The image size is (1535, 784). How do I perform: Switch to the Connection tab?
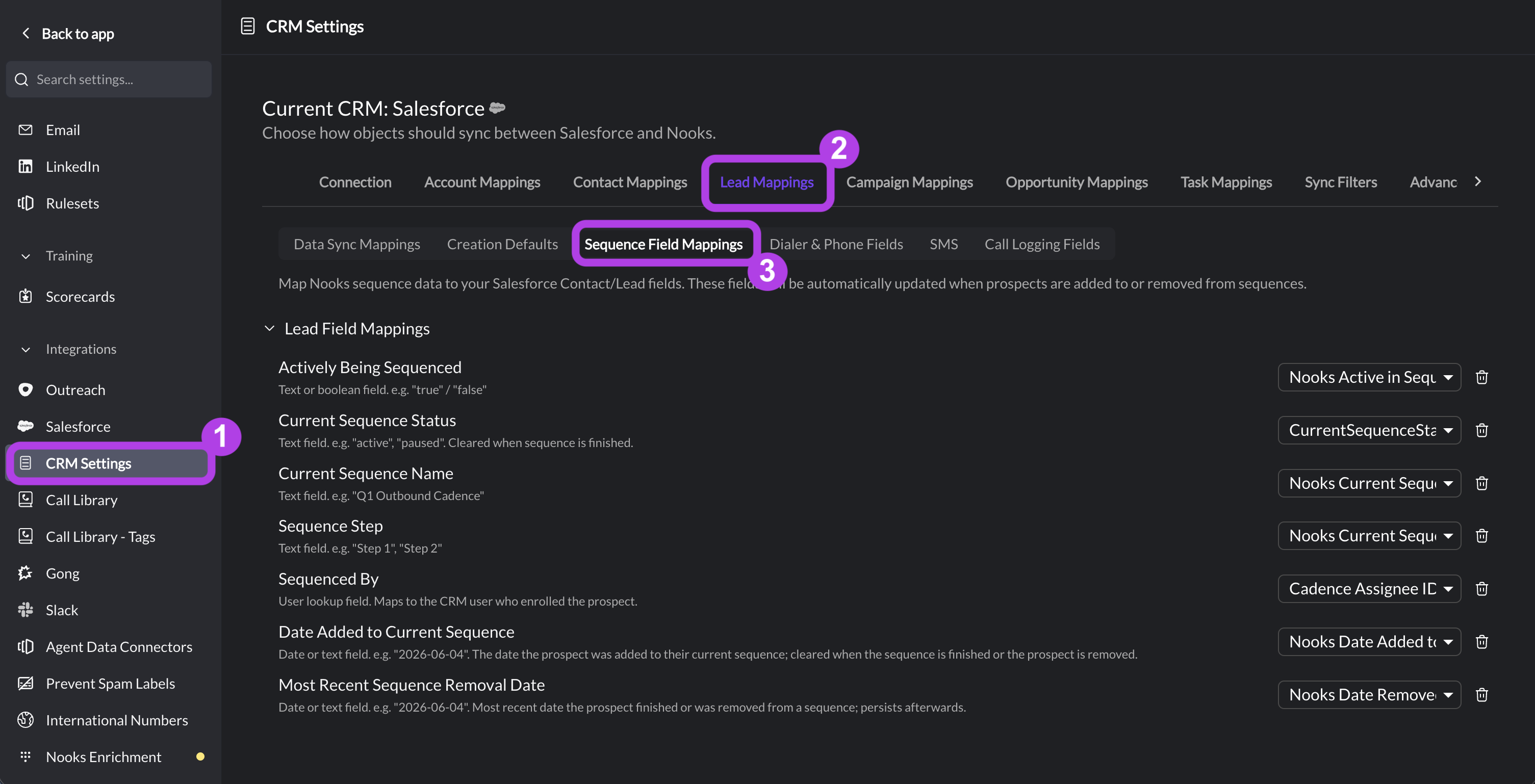[x=355, y=181]
